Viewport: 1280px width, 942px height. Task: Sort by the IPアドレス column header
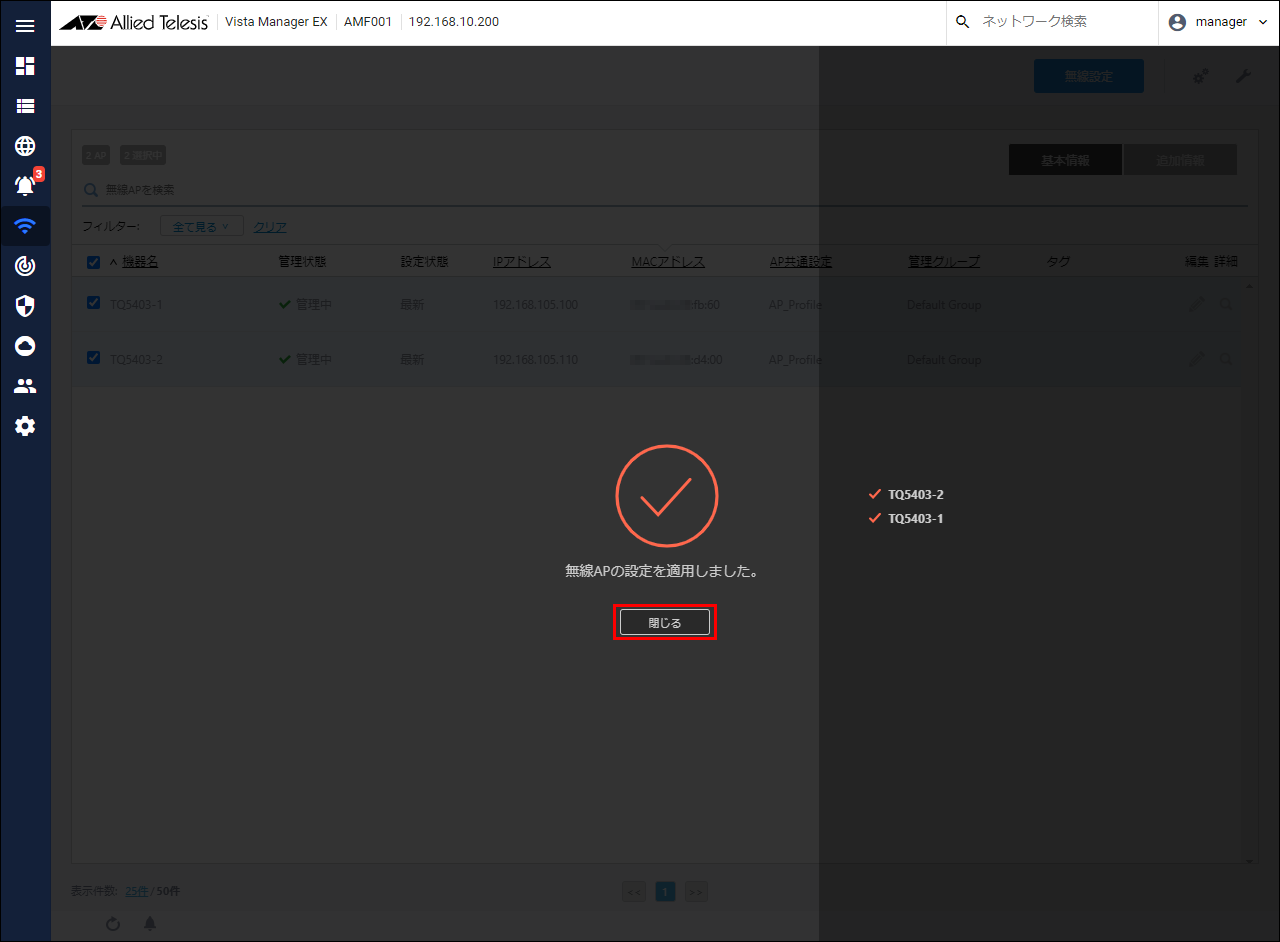click(x=521, y=262)
